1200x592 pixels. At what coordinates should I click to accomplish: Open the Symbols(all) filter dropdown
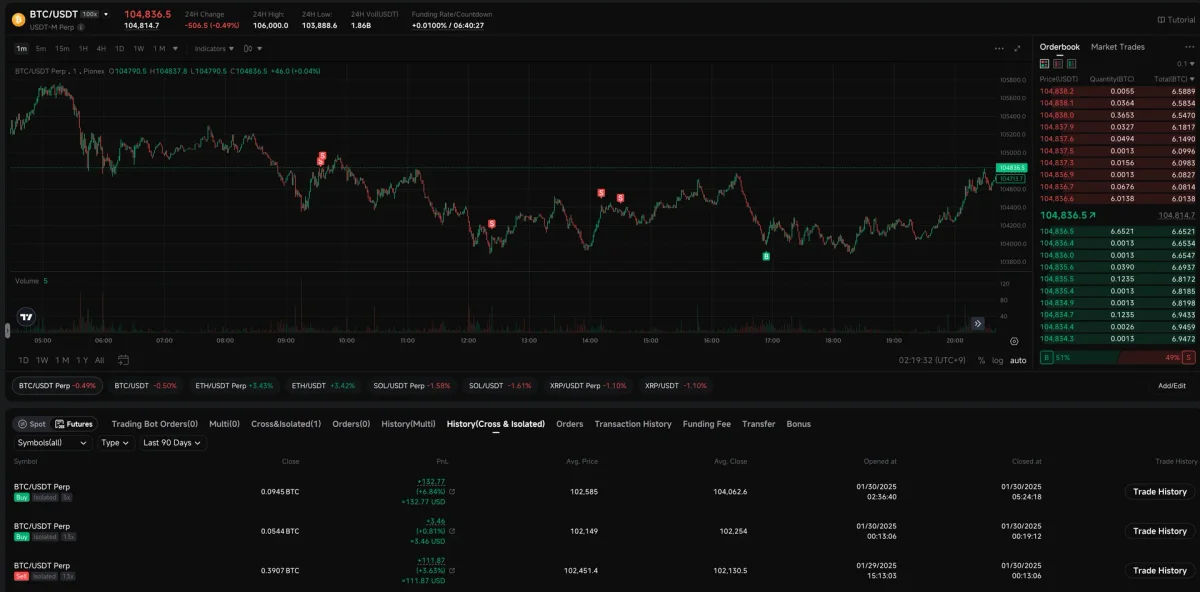click(53, 442)
